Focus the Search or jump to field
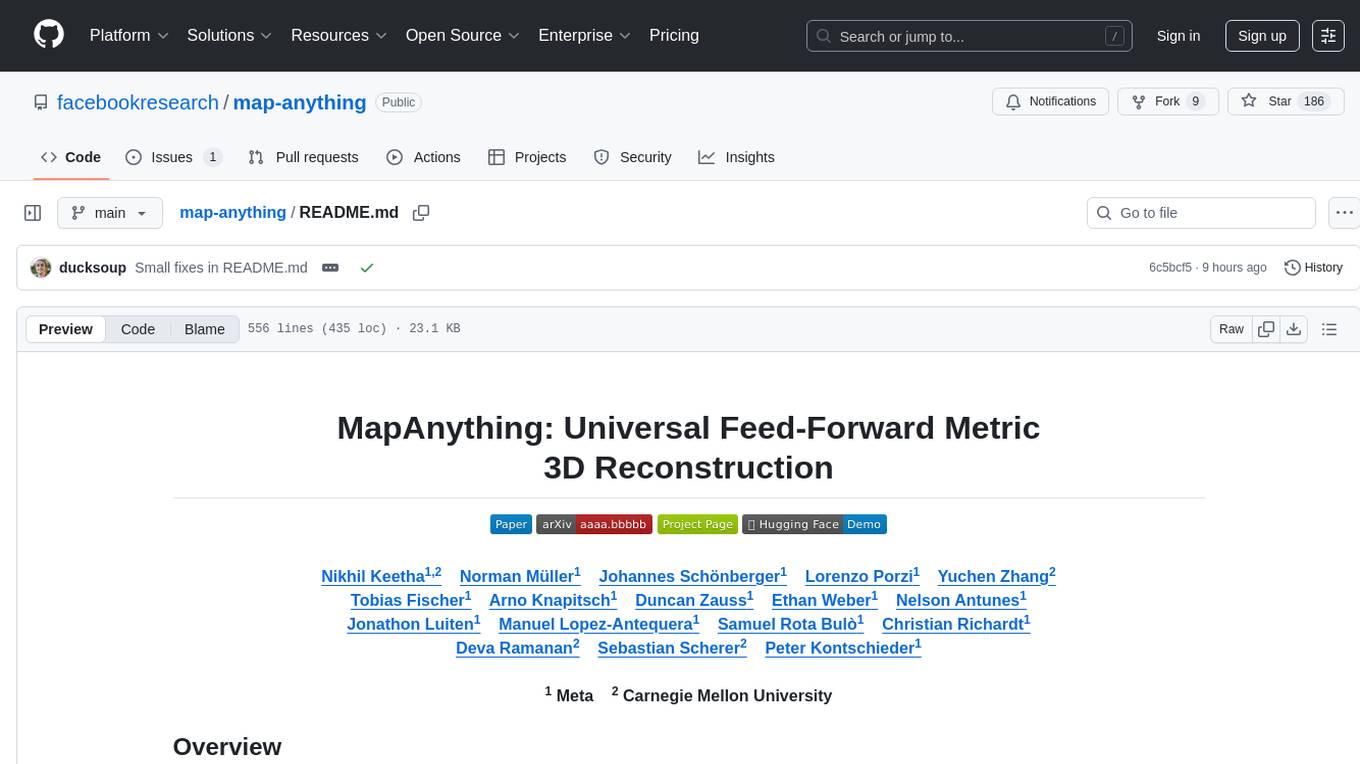1360x764 pixels. (x=971, y=36)
